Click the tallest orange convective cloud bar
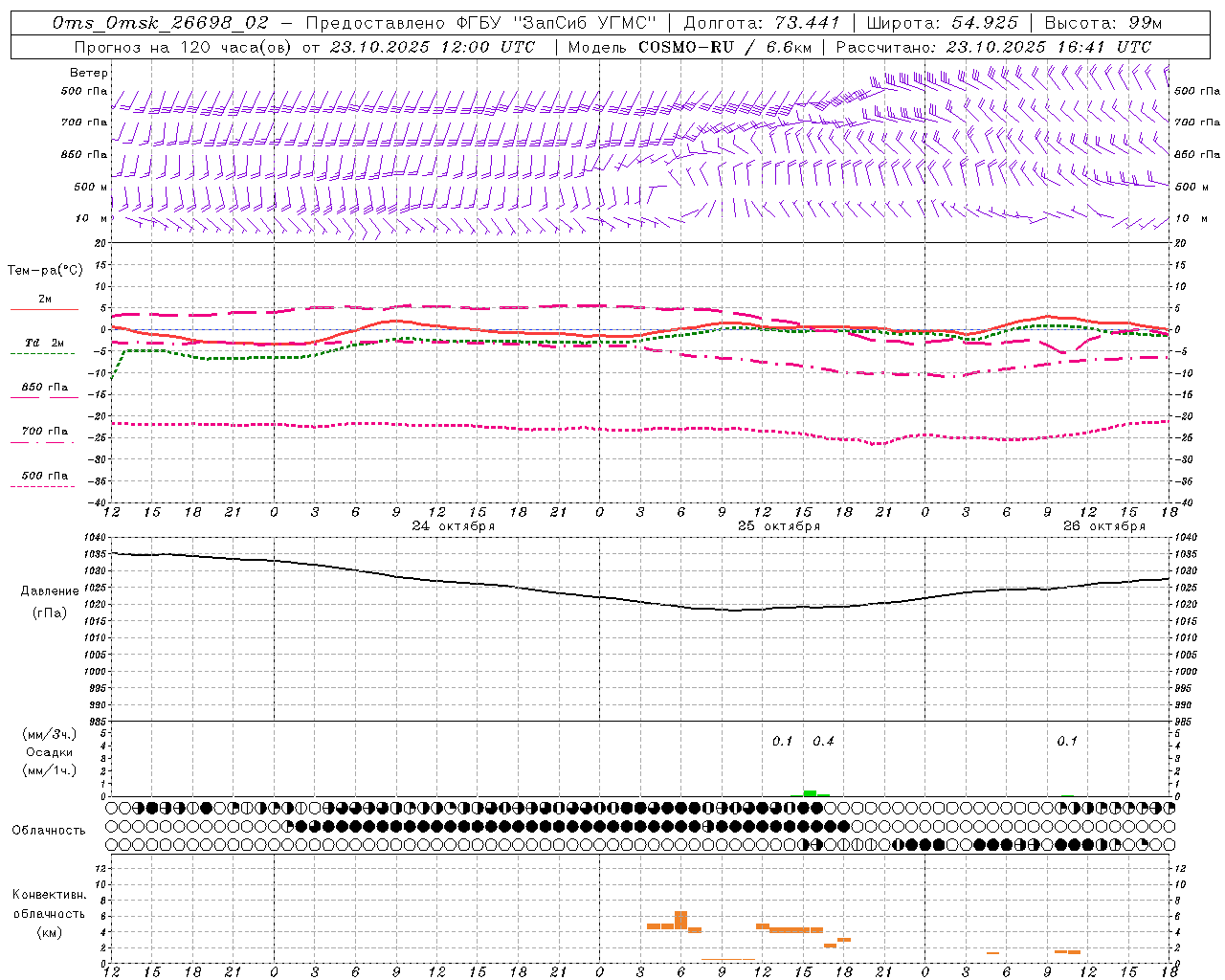The height and width of the screenshot is (980, 1225). click(x=681, y=920)
